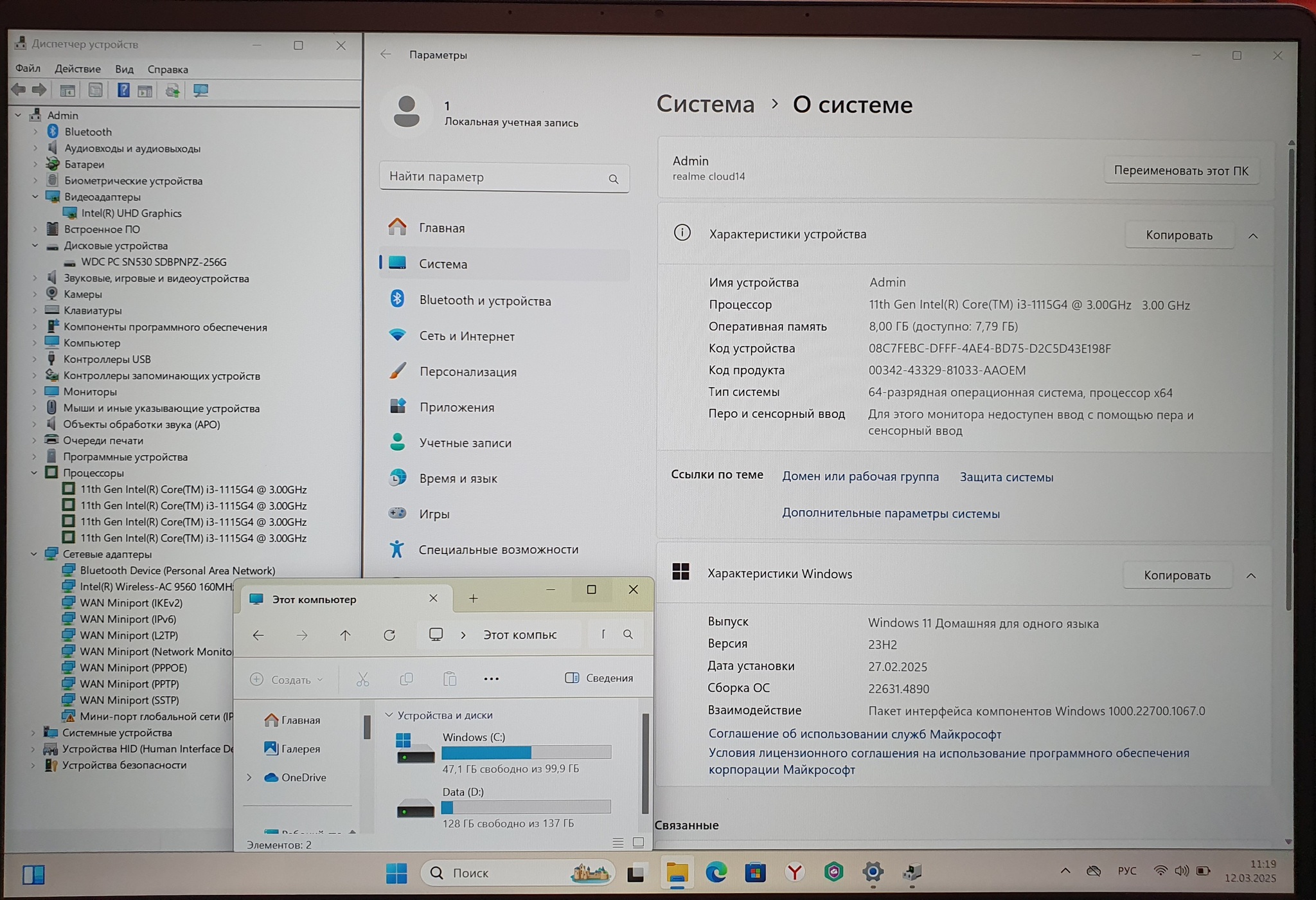Viewport: 1316px width, 900px height.
Task: Click the Wi-Fi icon in the system tray
Action: click(x=1160, y=871)
